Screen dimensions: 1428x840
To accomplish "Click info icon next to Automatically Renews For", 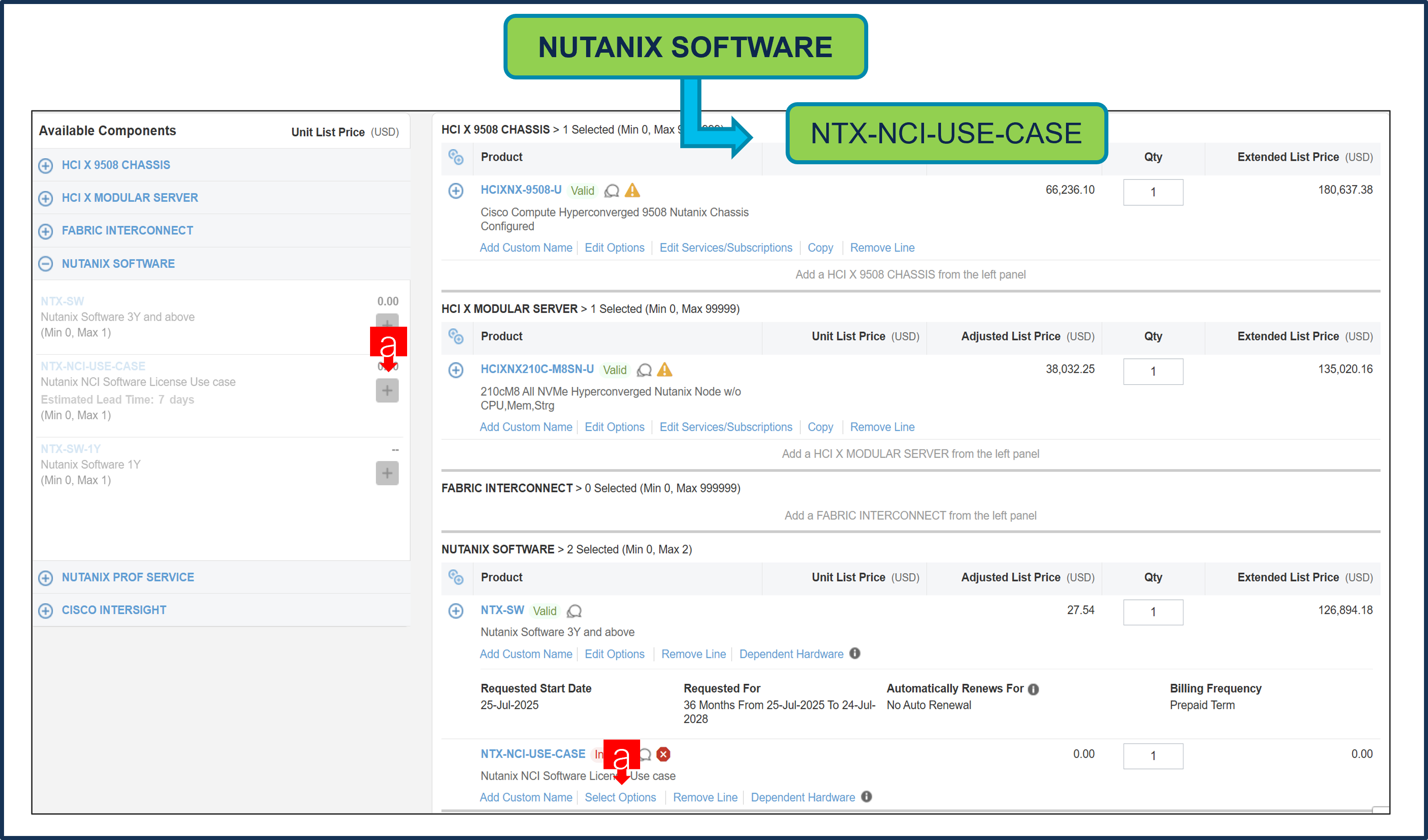I will (1033, 688).
